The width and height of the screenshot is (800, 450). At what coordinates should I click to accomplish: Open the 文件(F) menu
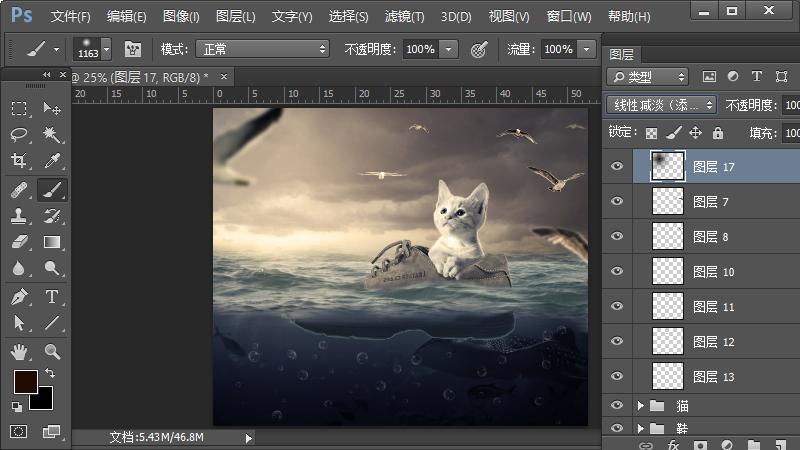70,16
